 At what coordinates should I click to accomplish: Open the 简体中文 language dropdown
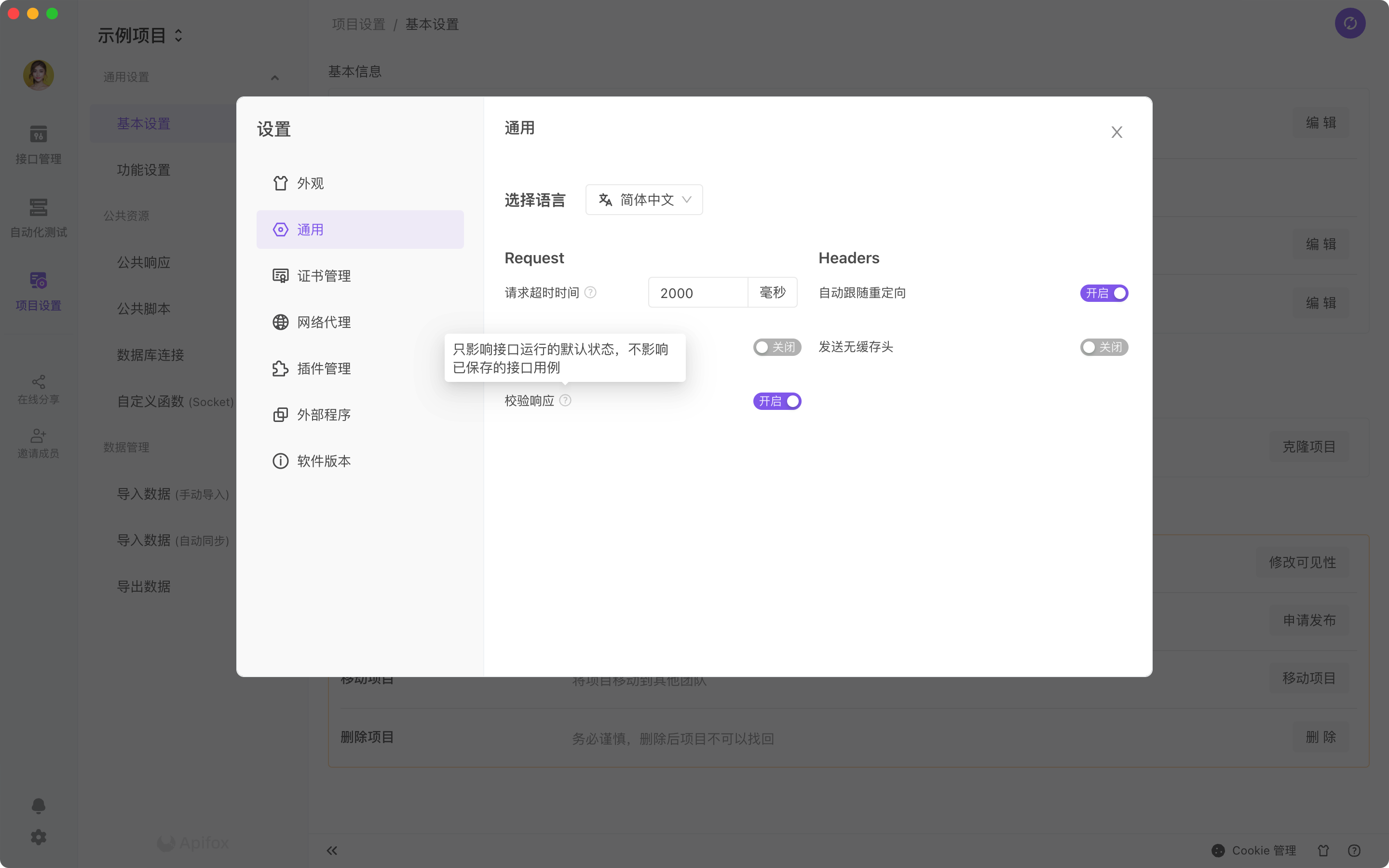coord(644,200)
